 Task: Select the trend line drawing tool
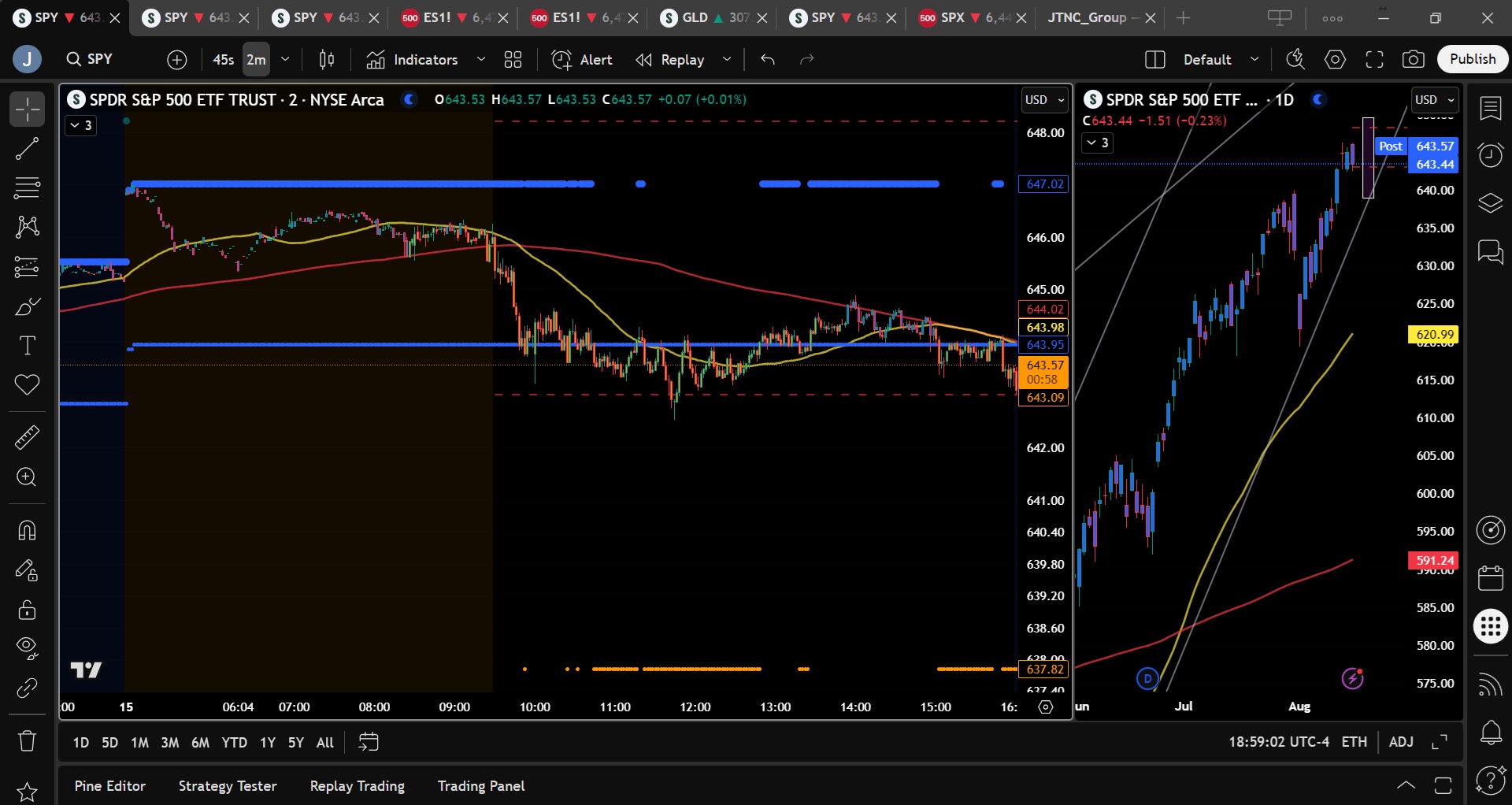tap(27, 149)
